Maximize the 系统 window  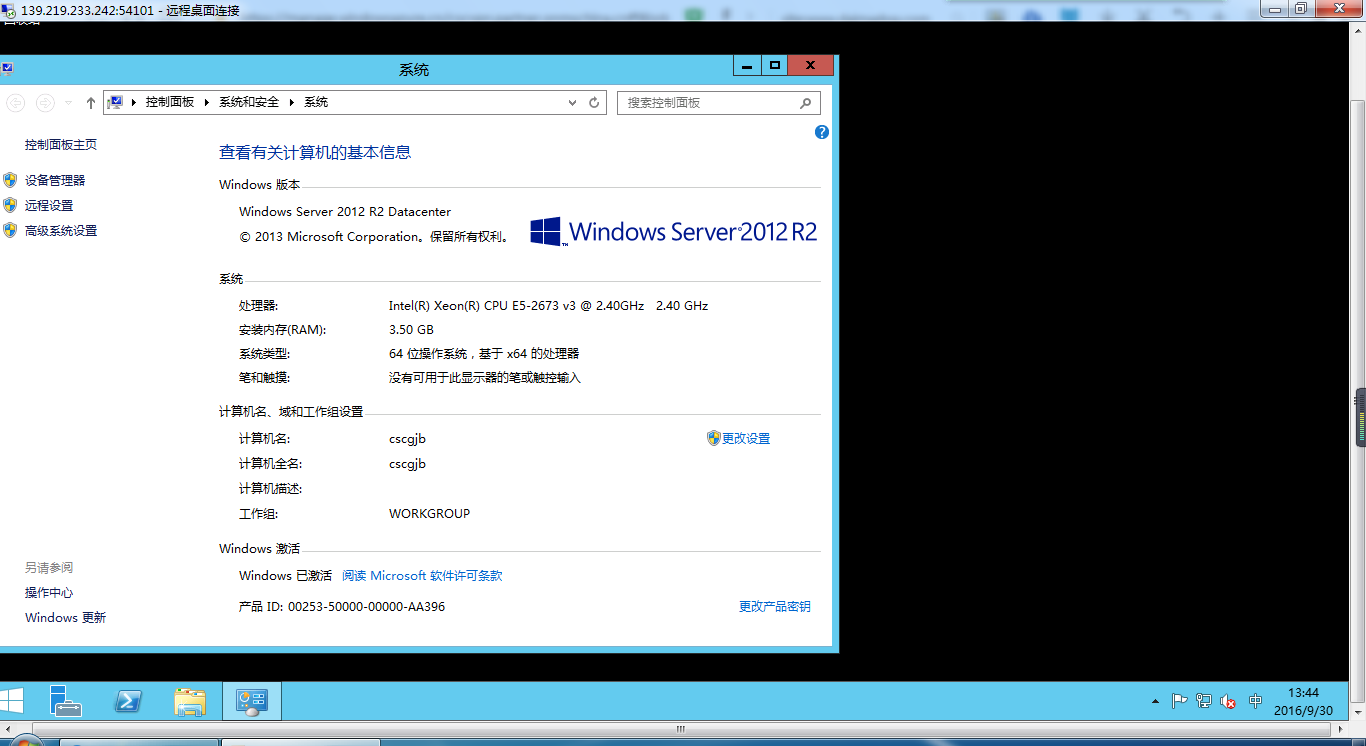[774, 65]
